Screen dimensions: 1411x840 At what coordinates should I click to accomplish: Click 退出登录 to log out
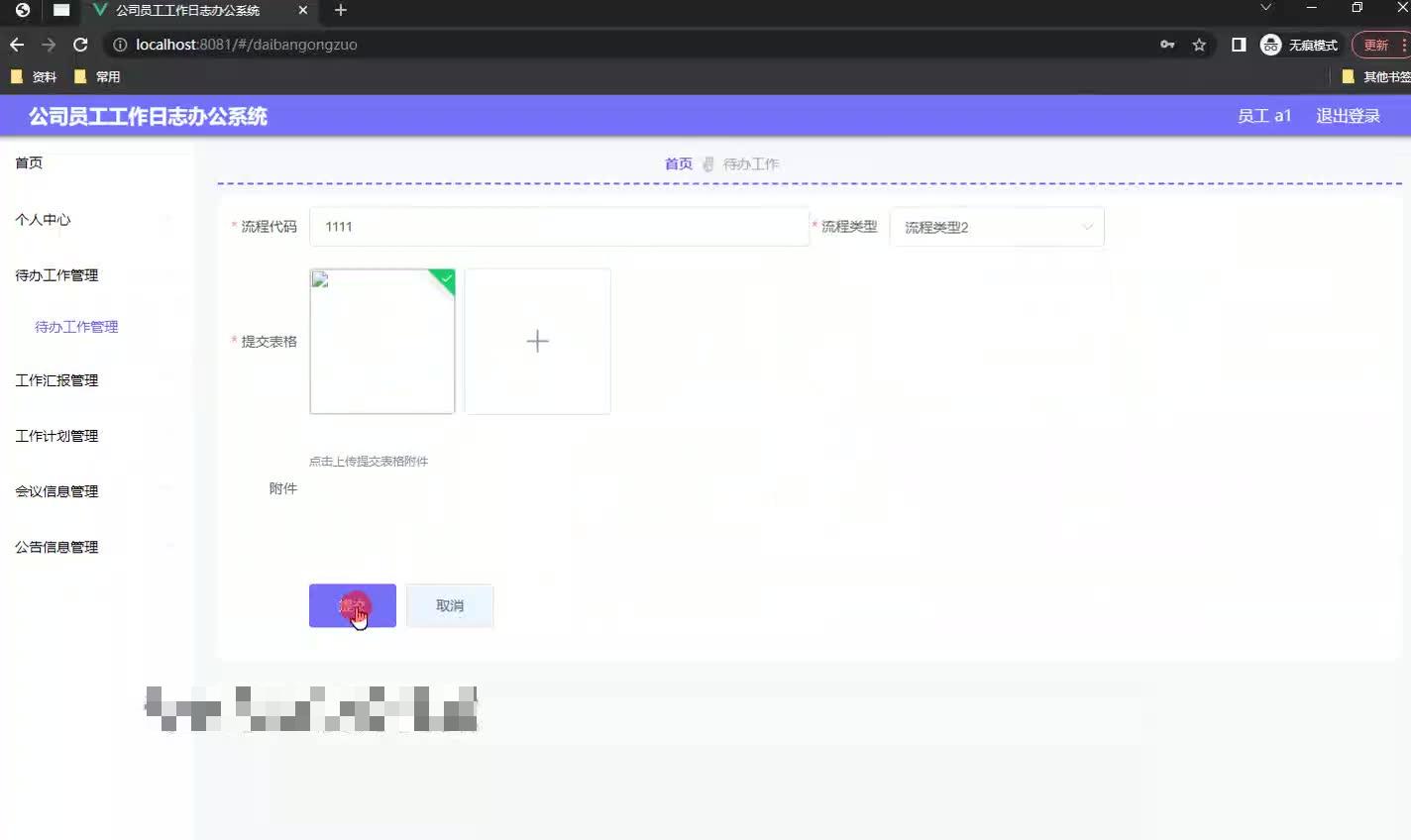pyautogui.click(x=1347, y=116)
